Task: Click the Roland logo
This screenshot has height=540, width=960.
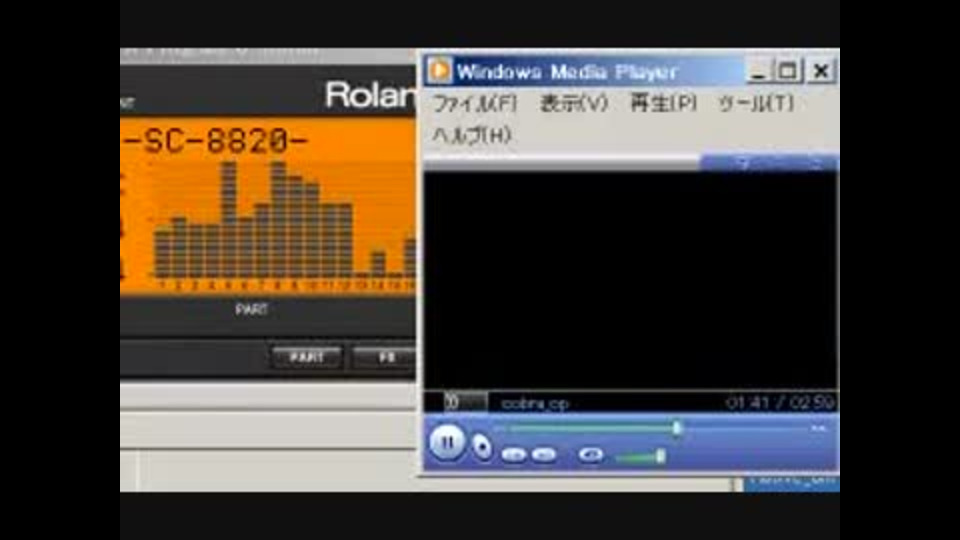Action: point(370,95)
